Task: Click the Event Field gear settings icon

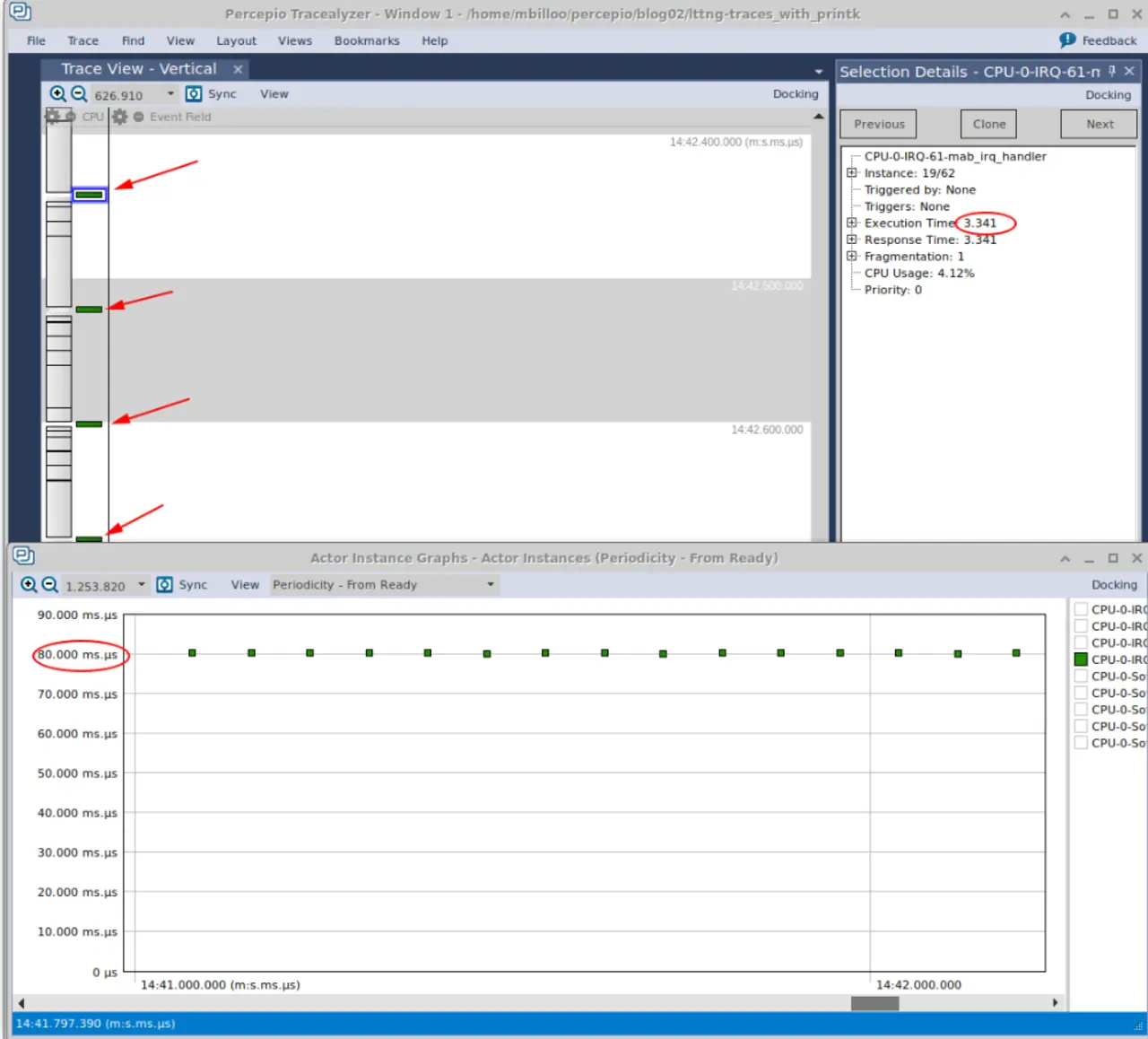Action: (x=119, y=117)
